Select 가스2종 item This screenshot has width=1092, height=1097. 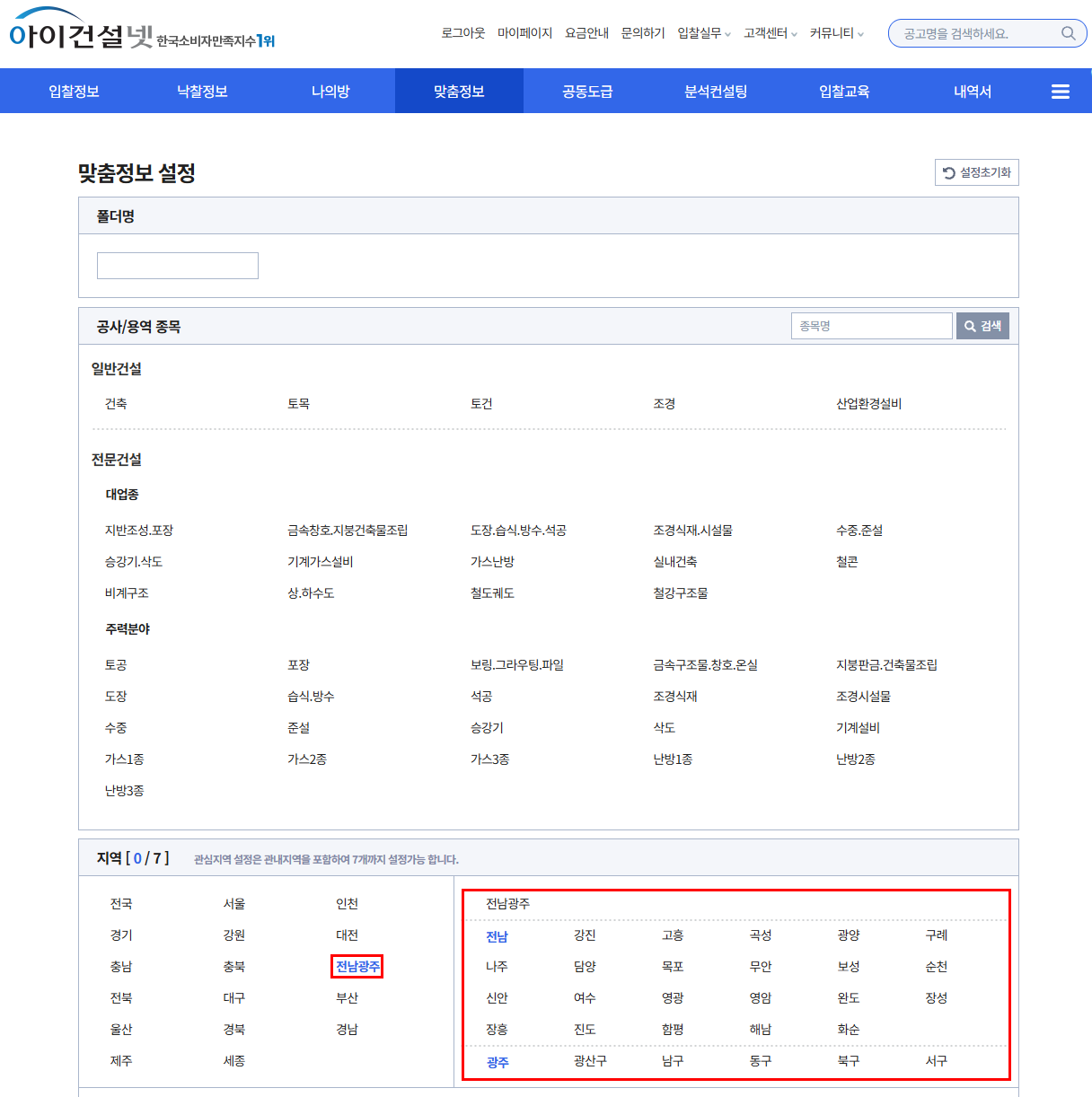coord(307,759)
